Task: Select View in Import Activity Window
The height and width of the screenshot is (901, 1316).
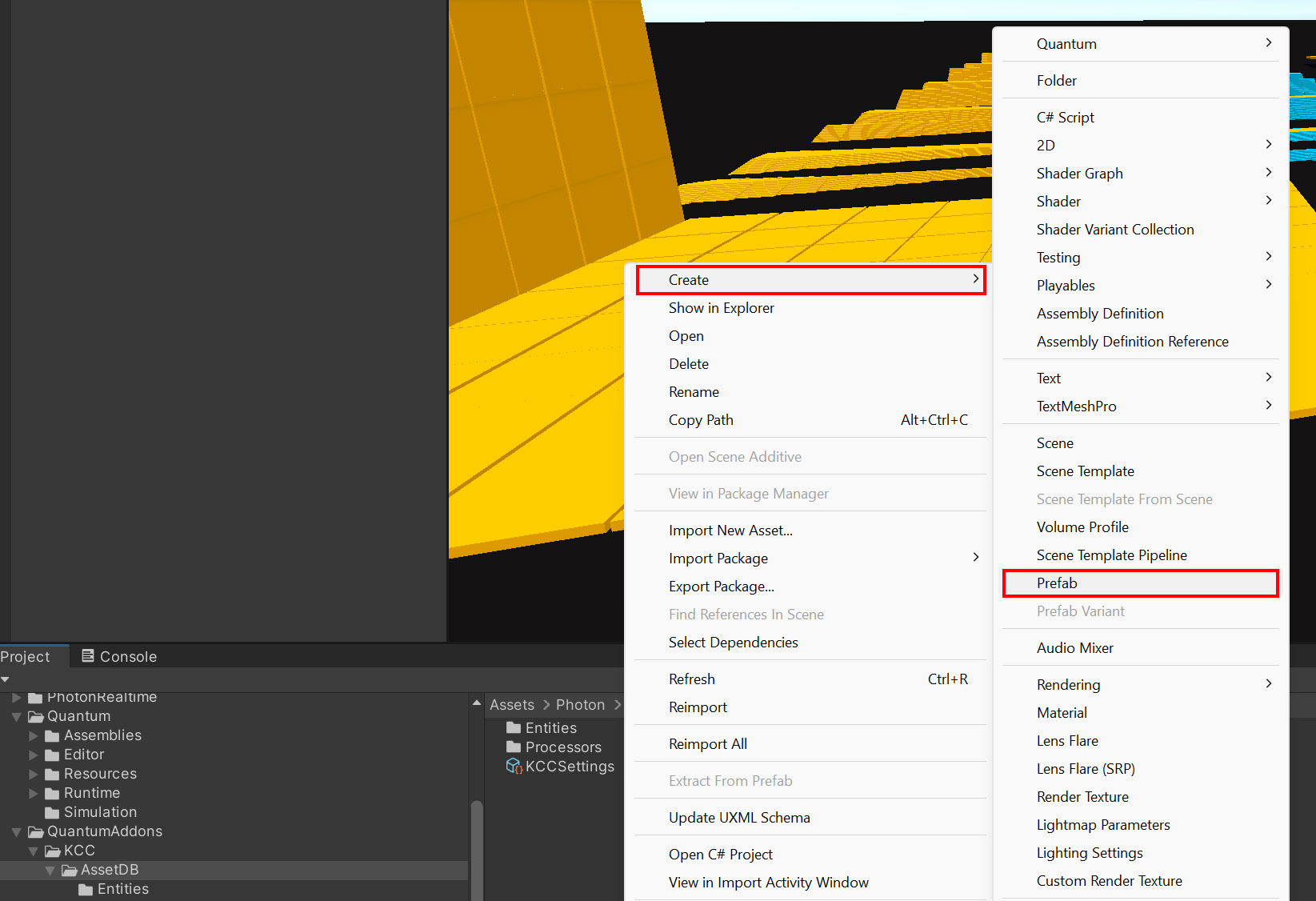Action: point(768,883)
